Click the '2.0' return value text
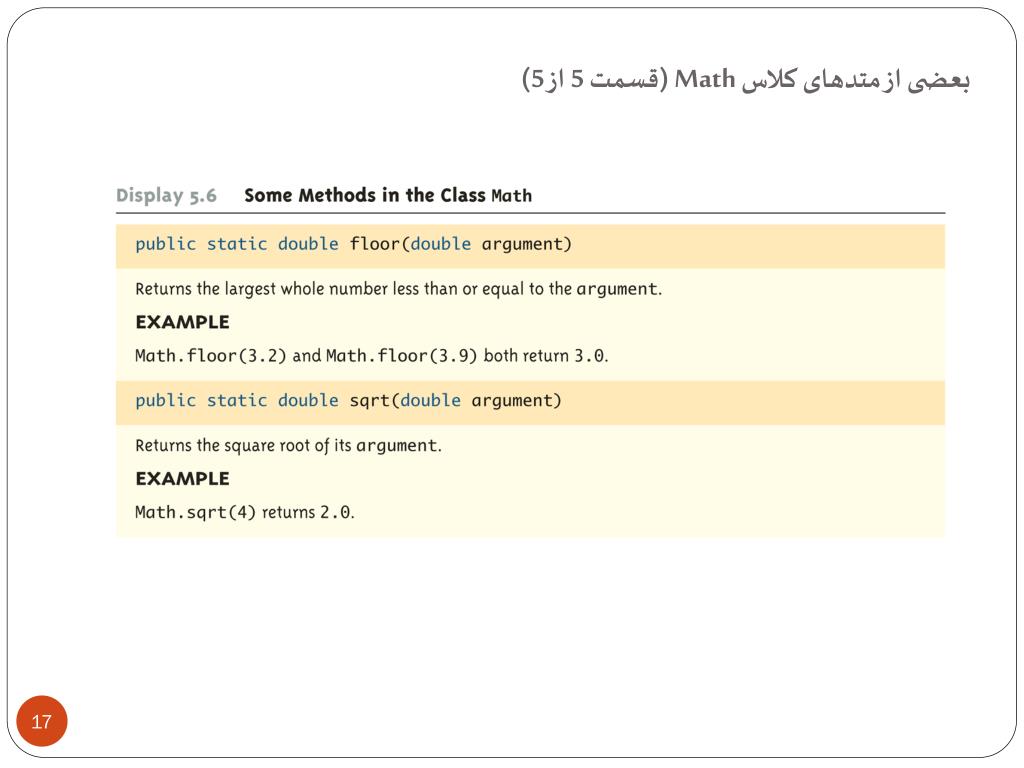Screen dimensions: 1024x768 [336, 512]
